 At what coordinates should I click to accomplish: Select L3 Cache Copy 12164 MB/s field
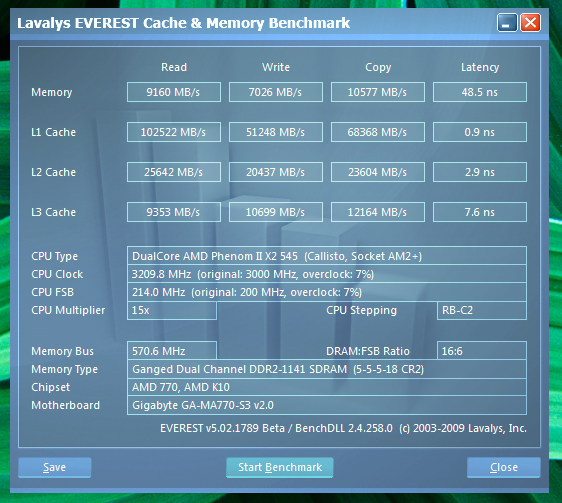pos(378,212)
